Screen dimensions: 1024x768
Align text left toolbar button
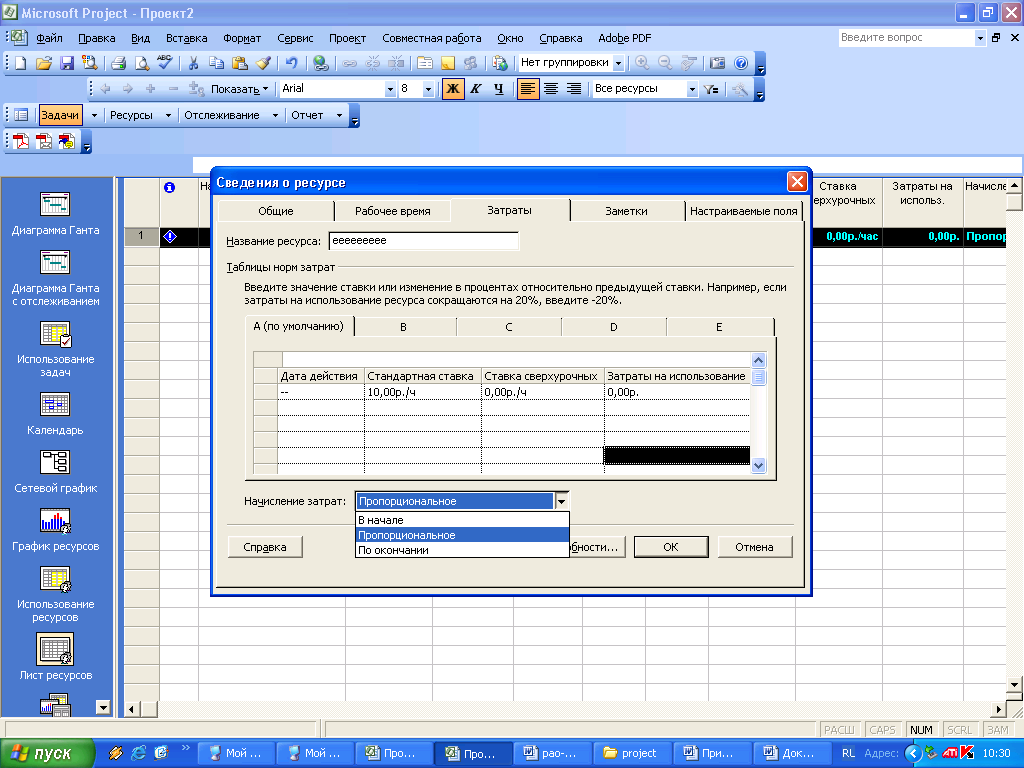(x=528, y=89)
